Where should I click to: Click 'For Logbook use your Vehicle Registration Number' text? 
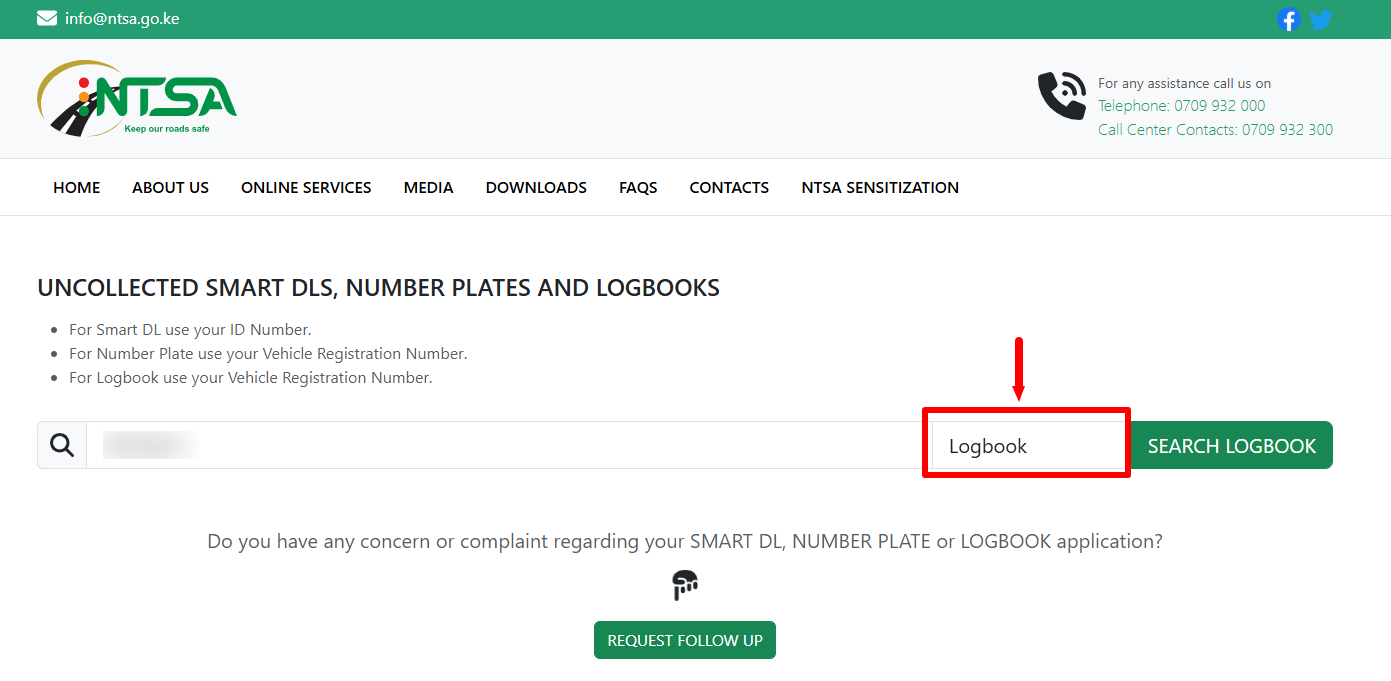[x=251, y=378]
